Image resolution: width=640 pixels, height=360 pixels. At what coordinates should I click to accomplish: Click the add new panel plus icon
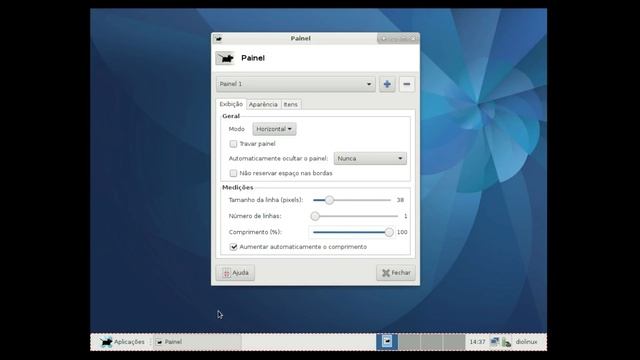(387, 84)
